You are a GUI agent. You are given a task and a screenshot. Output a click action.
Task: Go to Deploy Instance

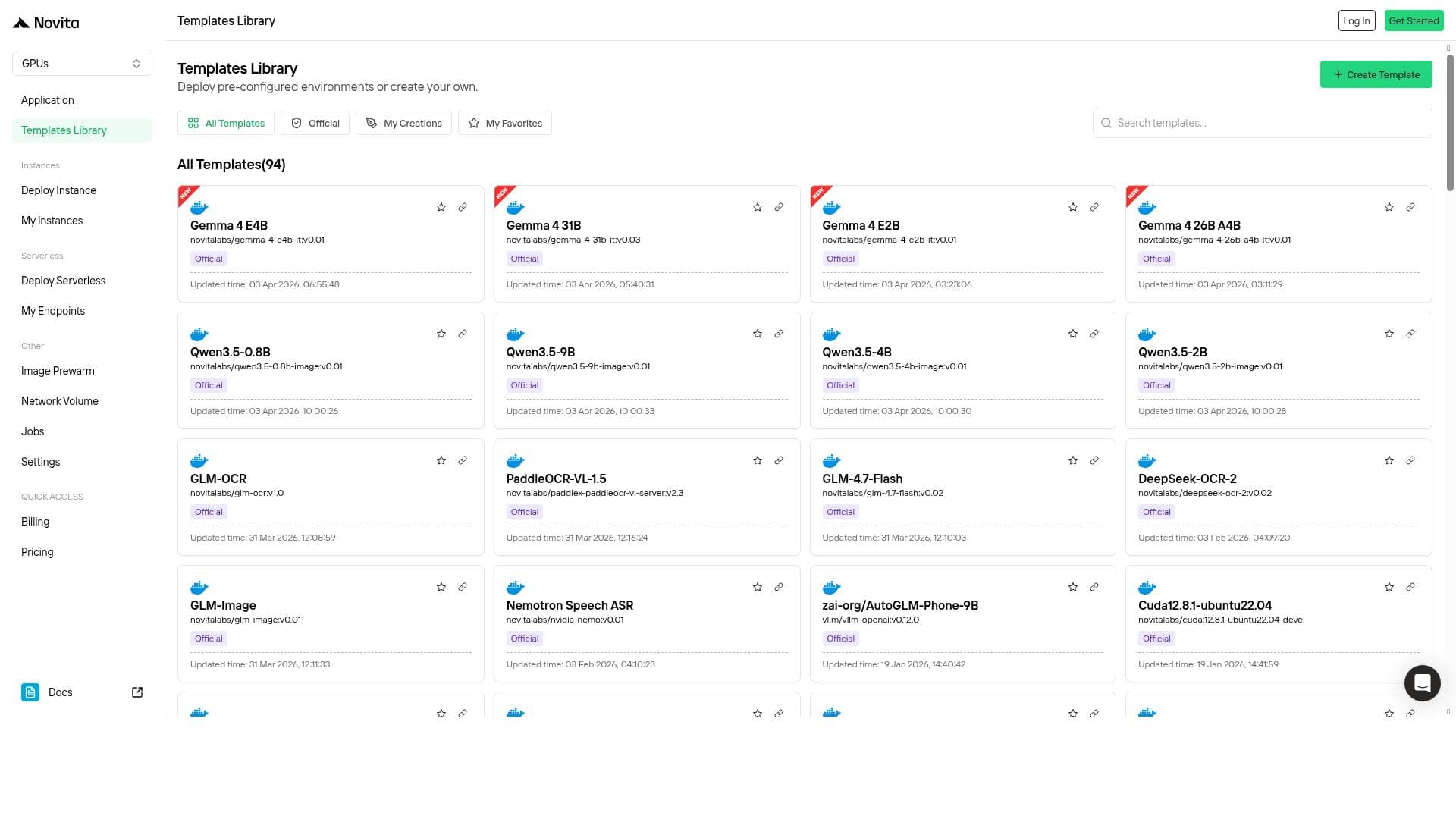click(x=82, y=190)
